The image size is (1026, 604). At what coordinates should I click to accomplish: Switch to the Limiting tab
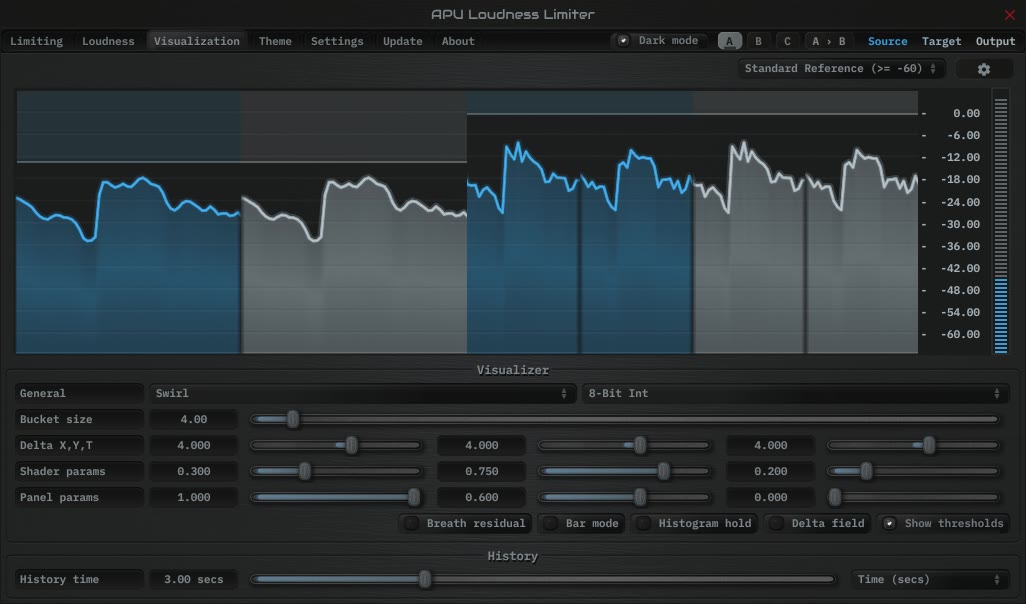37,41
